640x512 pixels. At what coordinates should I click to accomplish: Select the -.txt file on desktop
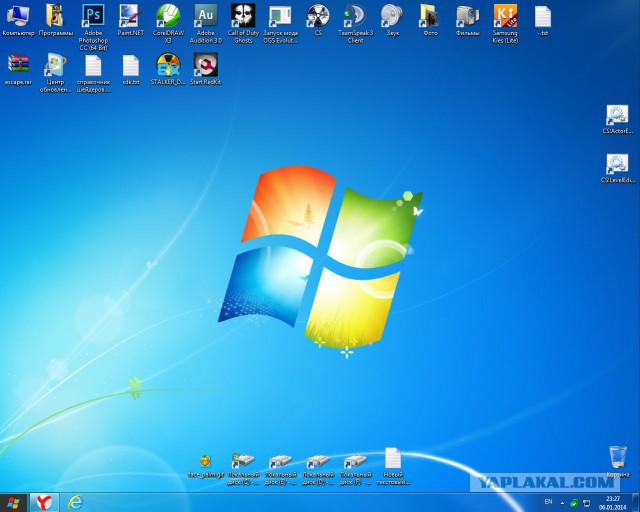click(x=543, y=20)
